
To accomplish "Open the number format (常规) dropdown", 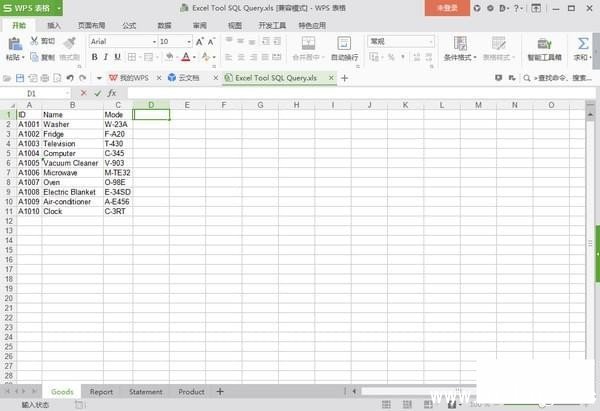I will tap(431, 41).
